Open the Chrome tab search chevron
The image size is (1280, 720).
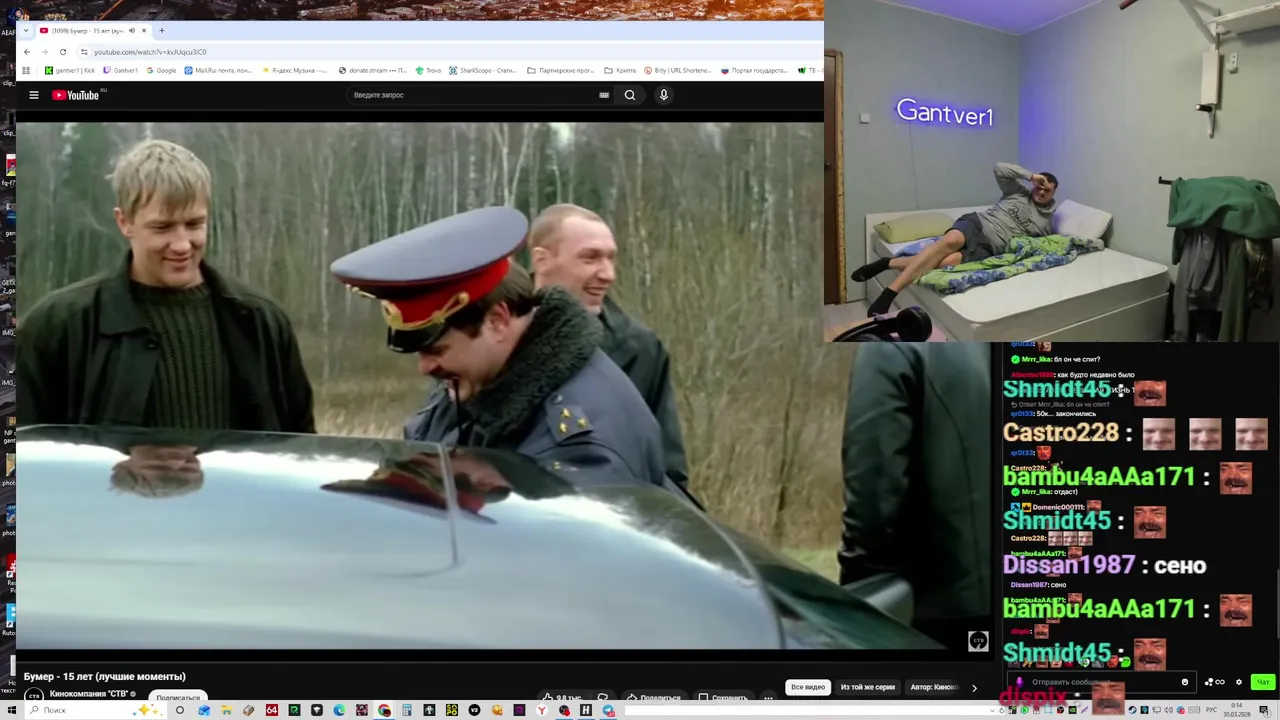[x=26, y=30]
